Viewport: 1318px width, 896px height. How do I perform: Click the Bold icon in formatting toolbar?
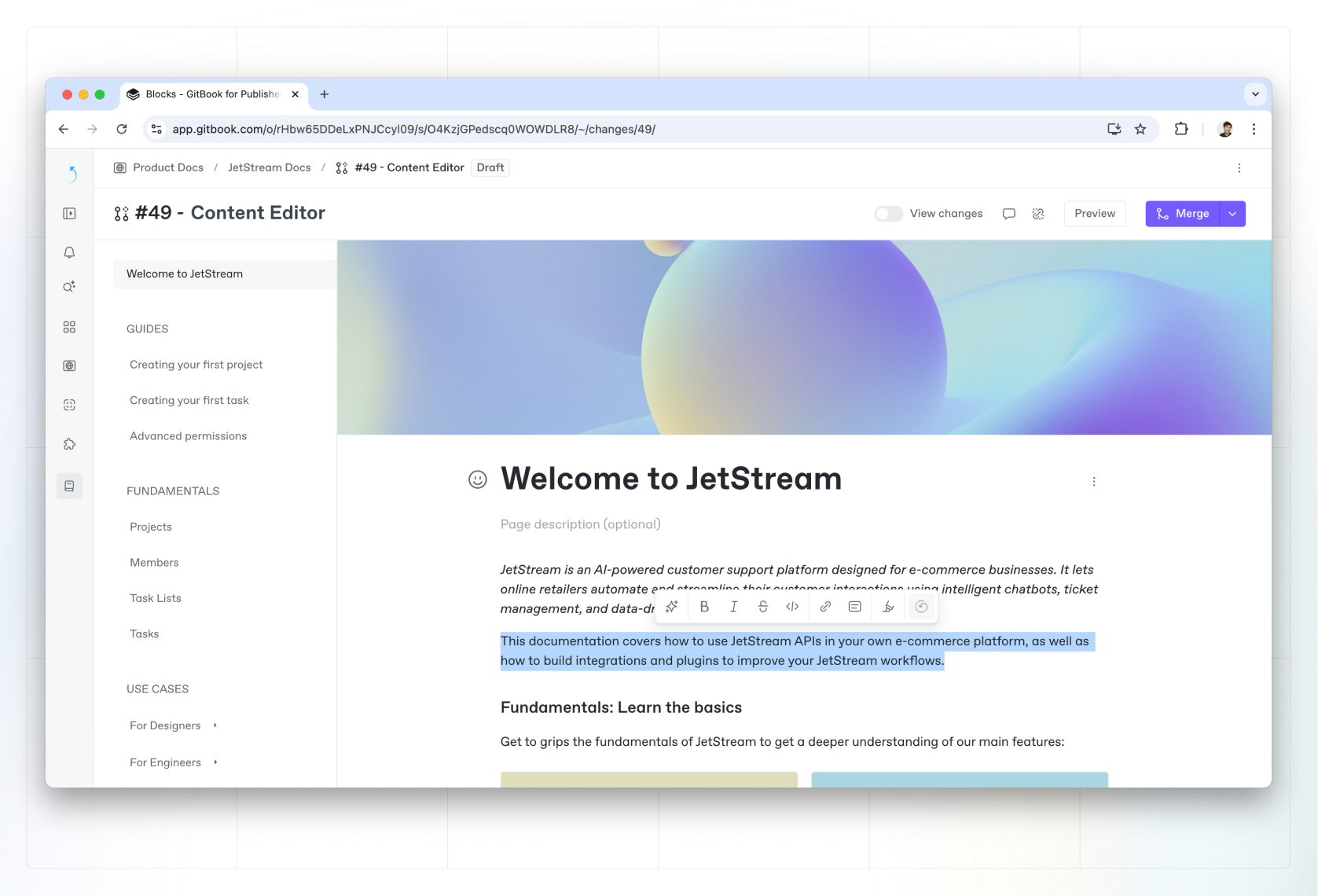(x=704, y=607)
